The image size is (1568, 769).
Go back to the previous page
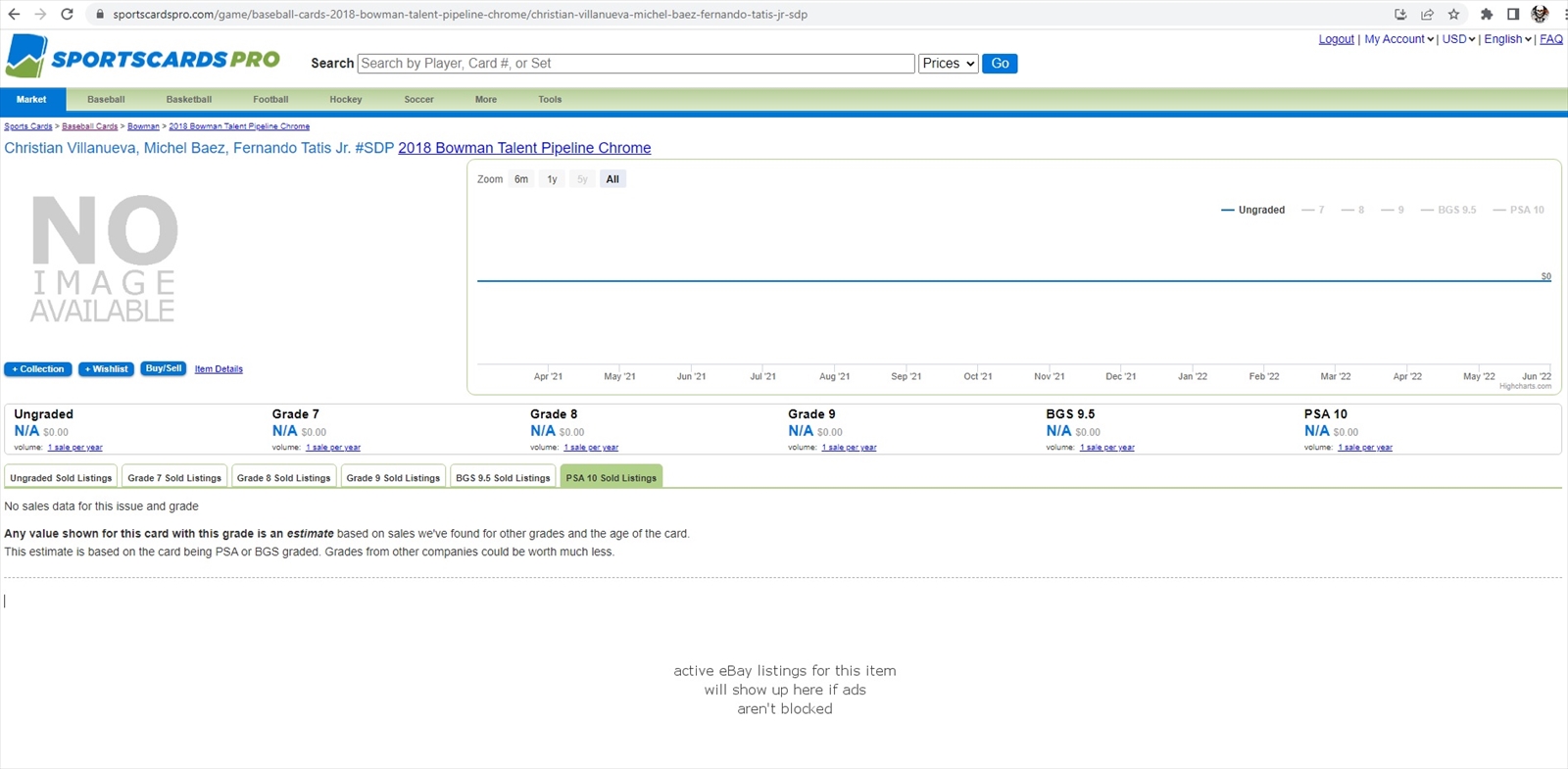14,15
